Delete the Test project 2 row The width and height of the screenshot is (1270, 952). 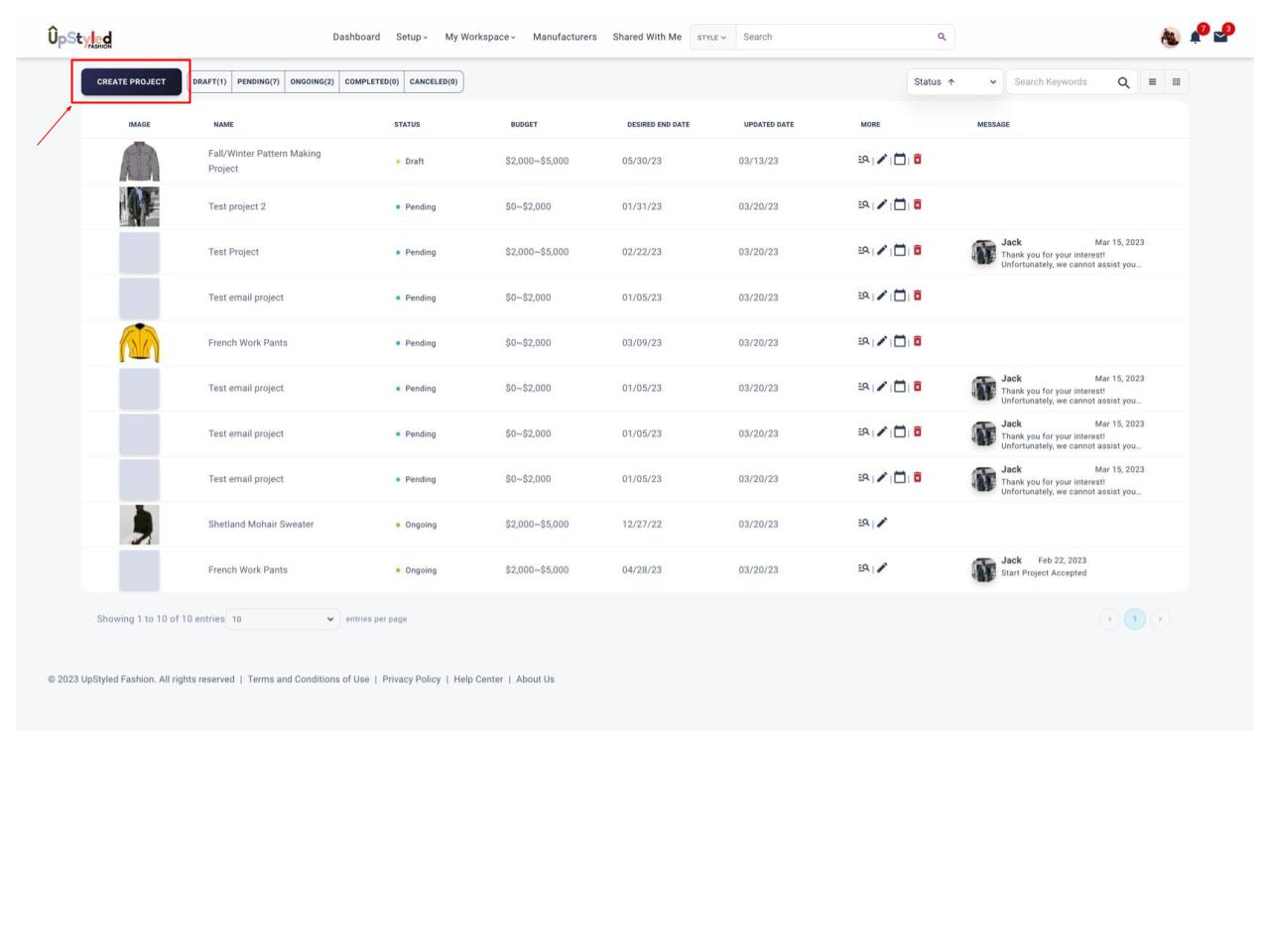coord(918,205)
